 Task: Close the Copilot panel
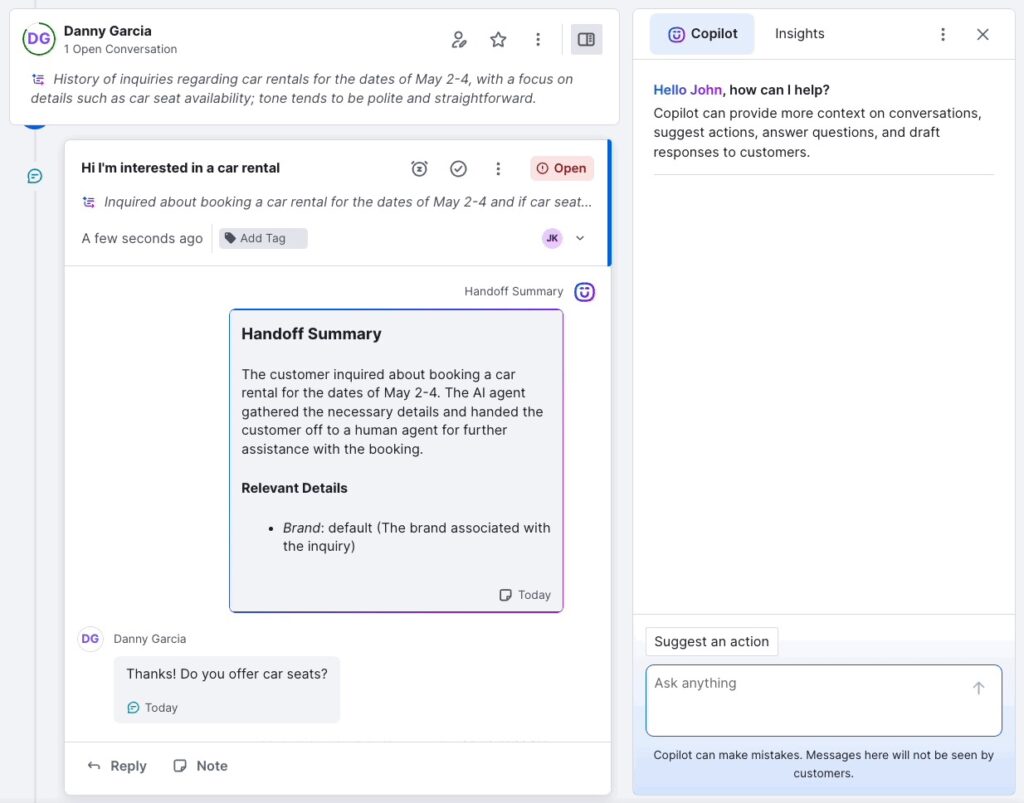tap(982, 34)
